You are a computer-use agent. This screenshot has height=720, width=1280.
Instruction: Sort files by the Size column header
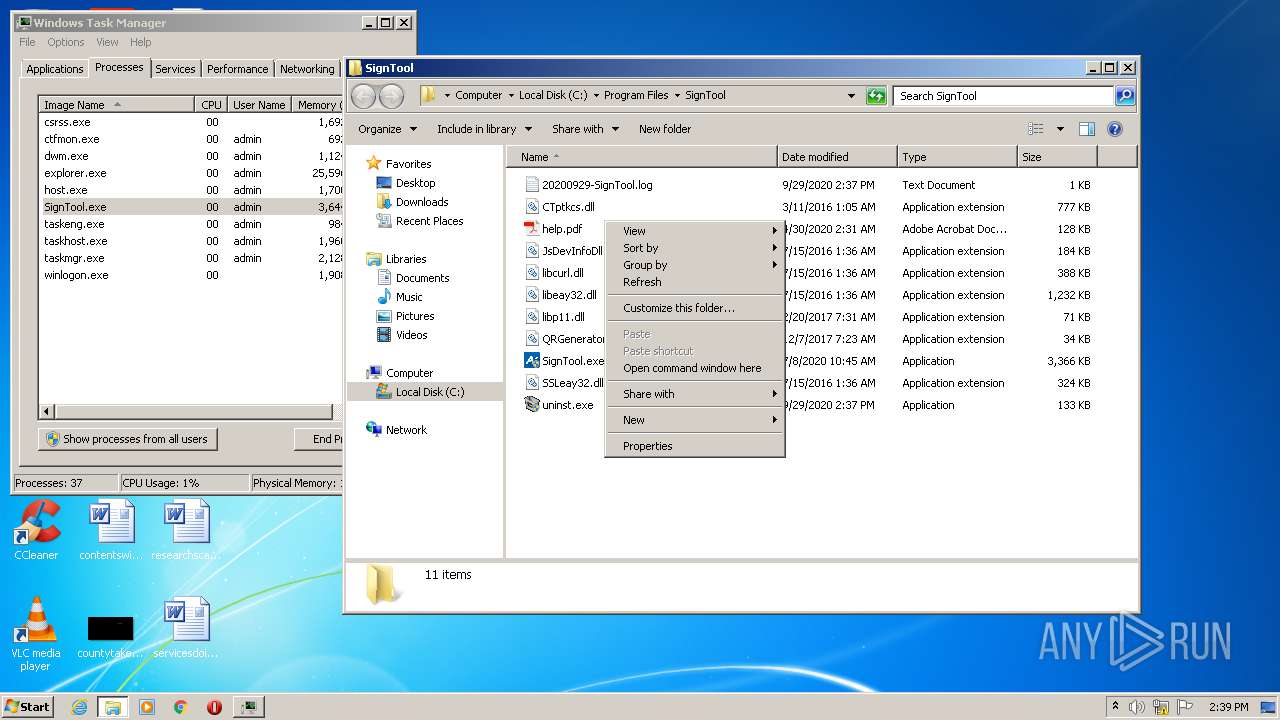[x=1057, y=157]
